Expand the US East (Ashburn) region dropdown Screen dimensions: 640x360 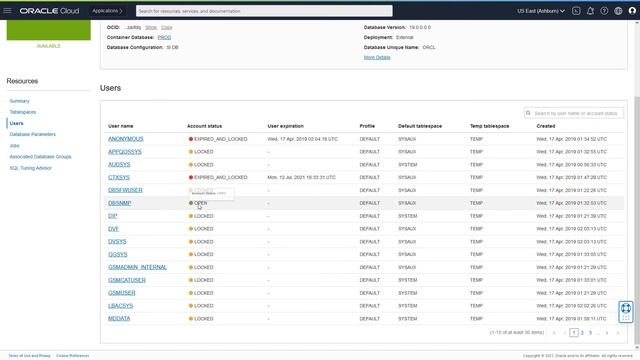click(x=541, y=11)
